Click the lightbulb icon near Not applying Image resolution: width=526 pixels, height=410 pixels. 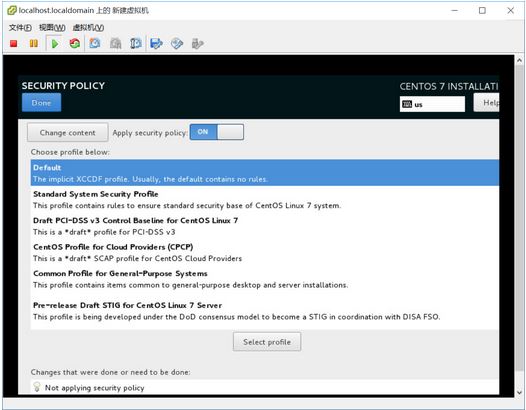tap(37, 387)
